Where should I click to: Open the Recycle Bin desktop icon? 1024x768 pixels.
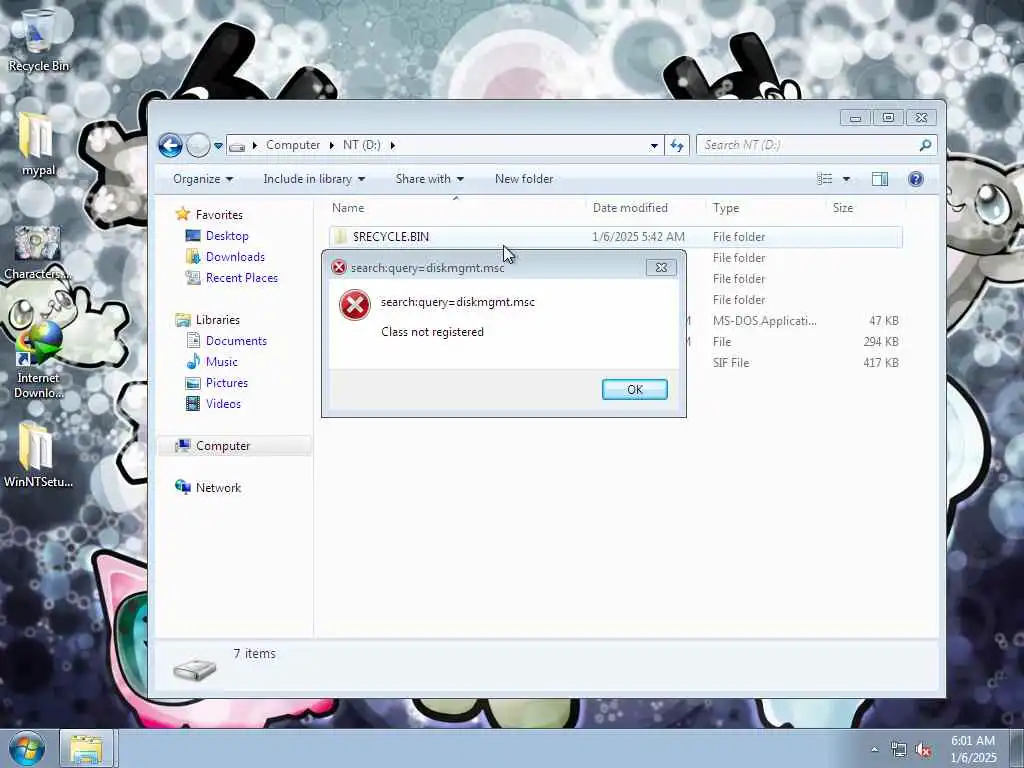(x=38, y=40)
